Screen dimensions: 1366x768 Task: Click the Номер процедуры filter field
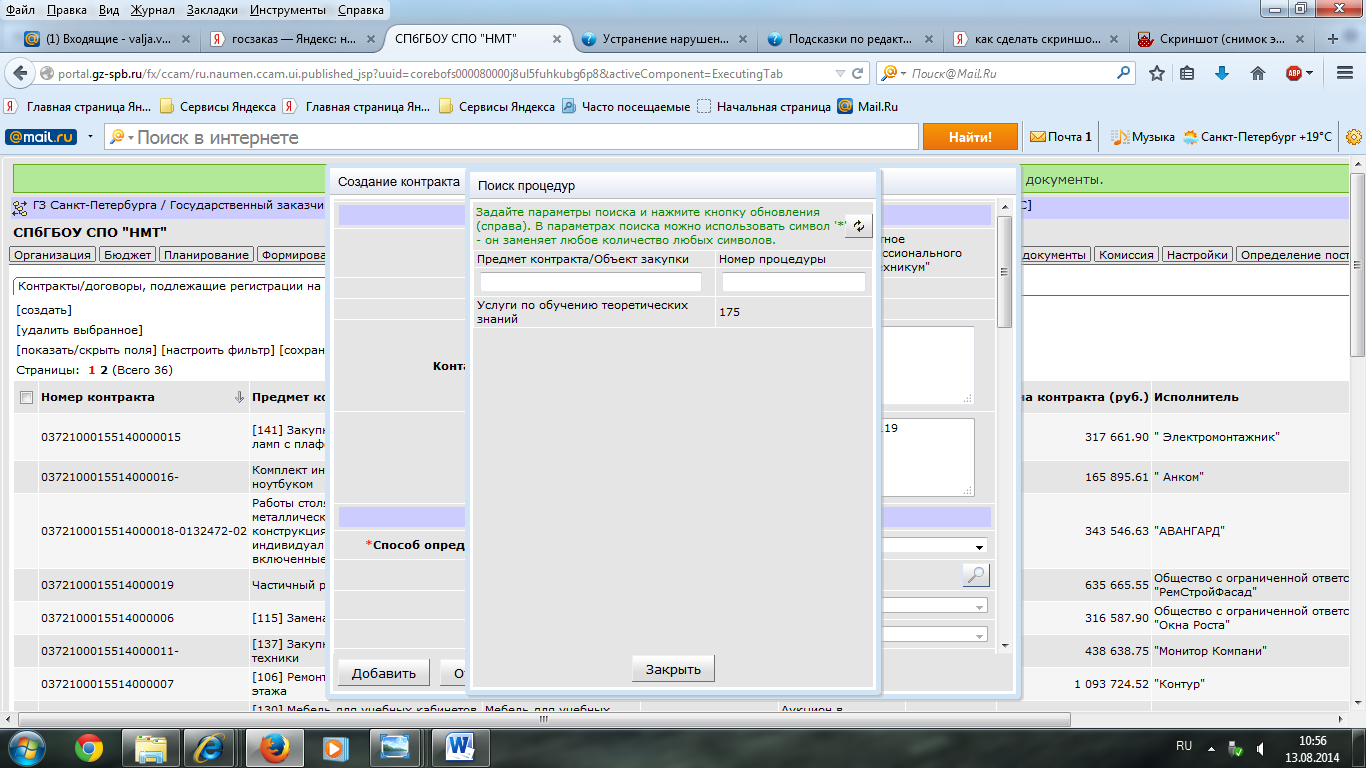click(x=794, y=282)
